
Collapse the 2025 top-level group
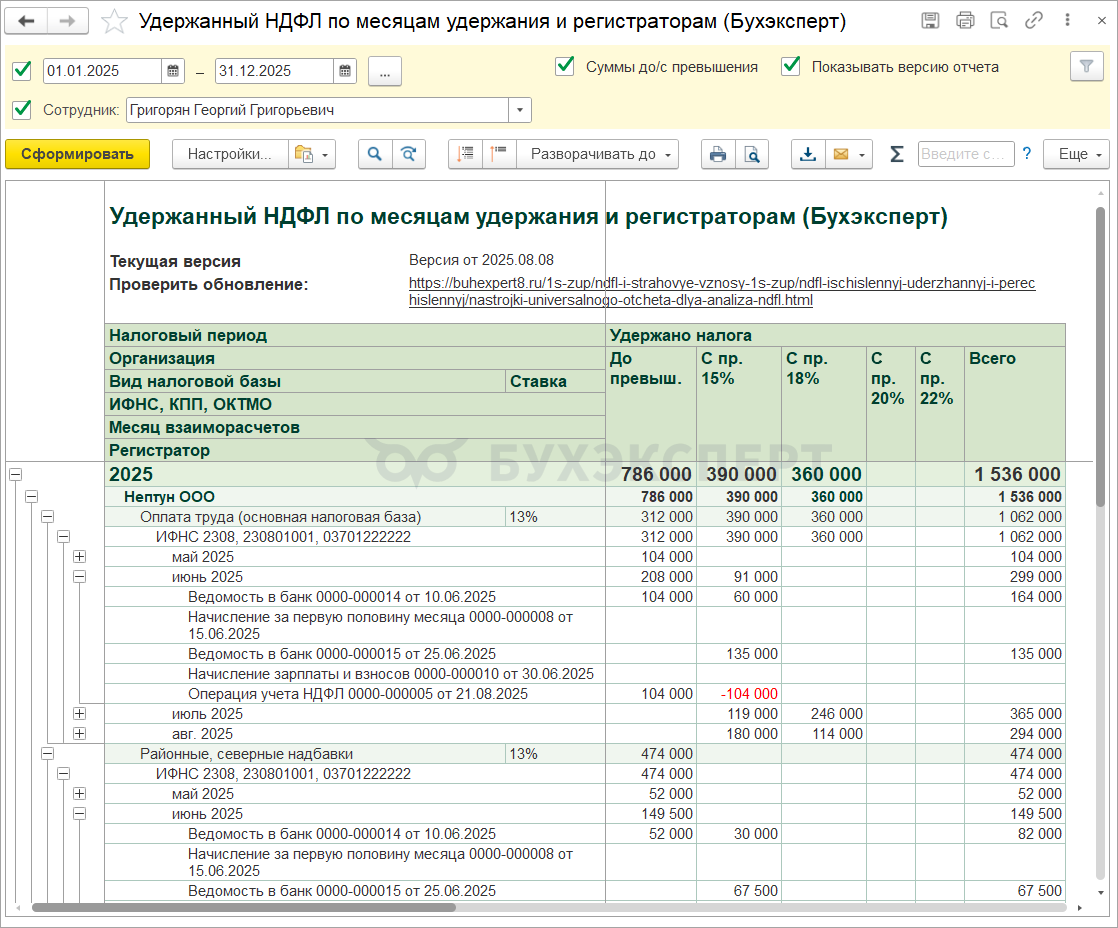point(15,474)
